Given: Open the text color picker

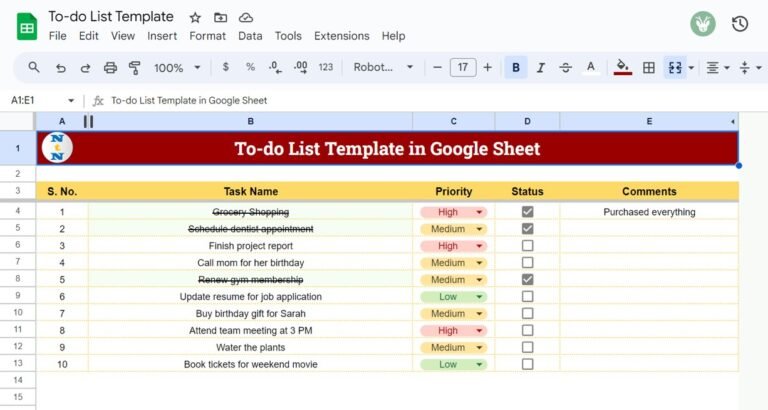Looking at the screenshot, I should (x=591, y=68).
